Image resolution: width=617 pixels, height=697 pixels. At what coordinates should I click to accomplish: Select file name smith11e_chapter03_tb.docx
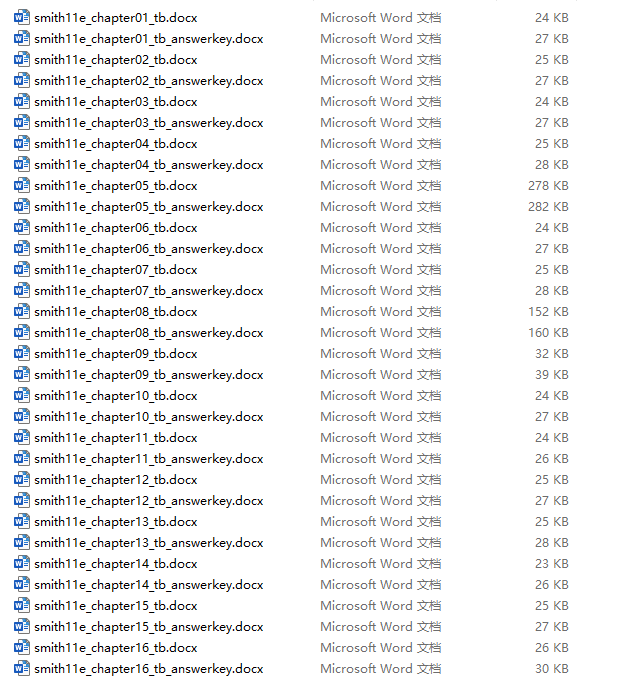pyautogui.click(x=116, y=102)
